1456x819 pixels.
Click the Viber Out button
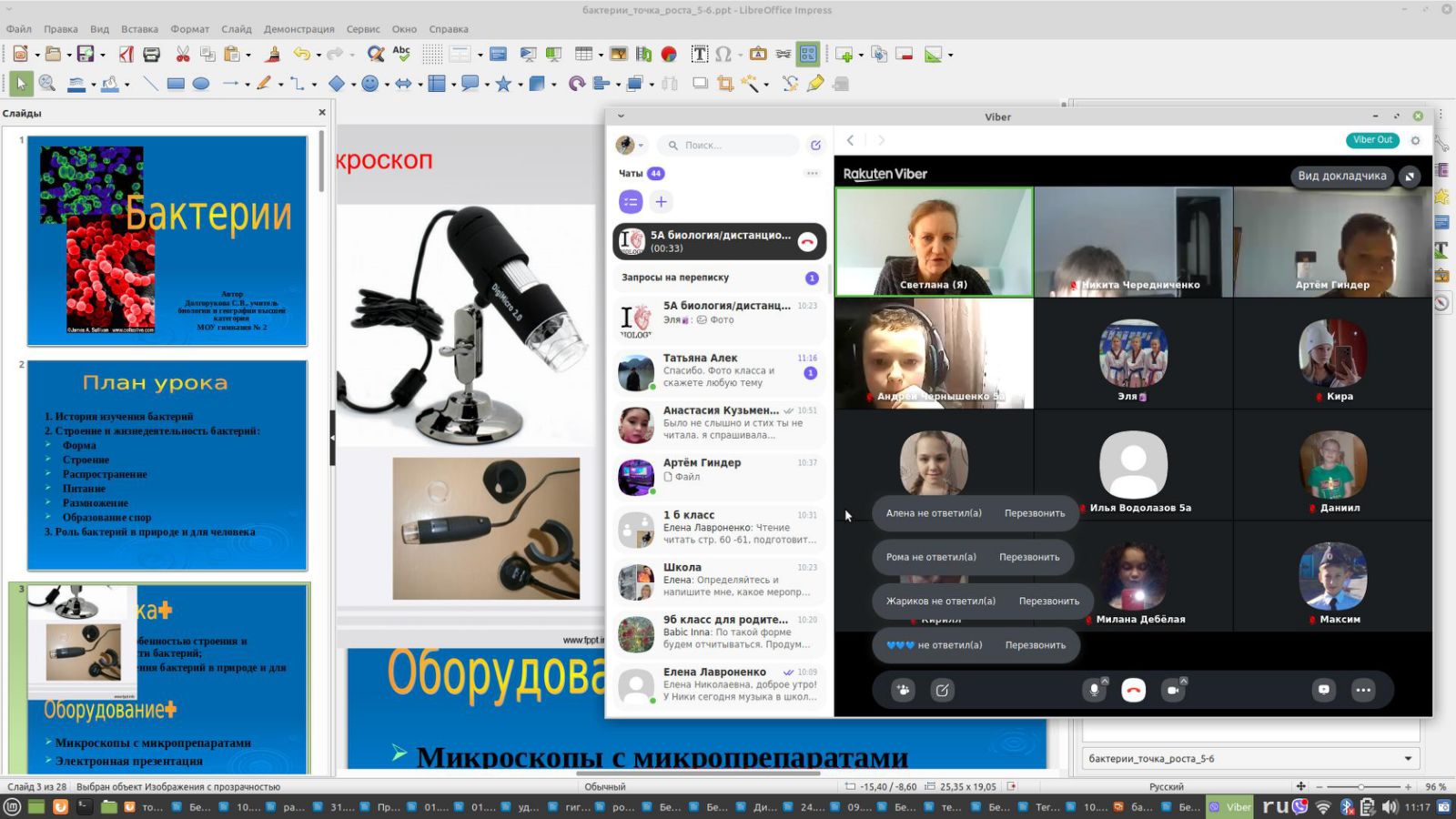(x=1372, y=140)
